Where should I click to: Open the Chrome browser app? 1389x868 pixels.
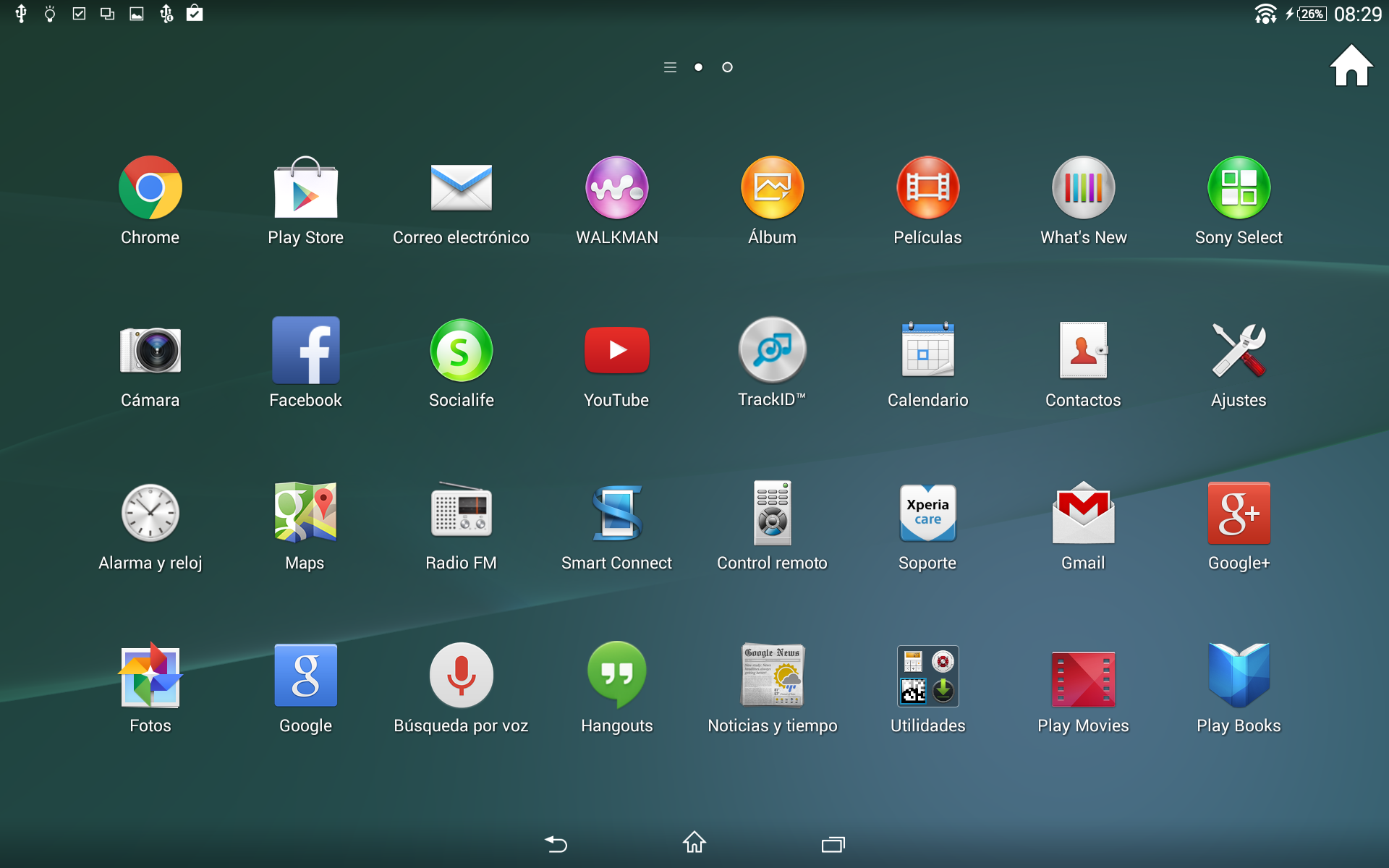150,188
